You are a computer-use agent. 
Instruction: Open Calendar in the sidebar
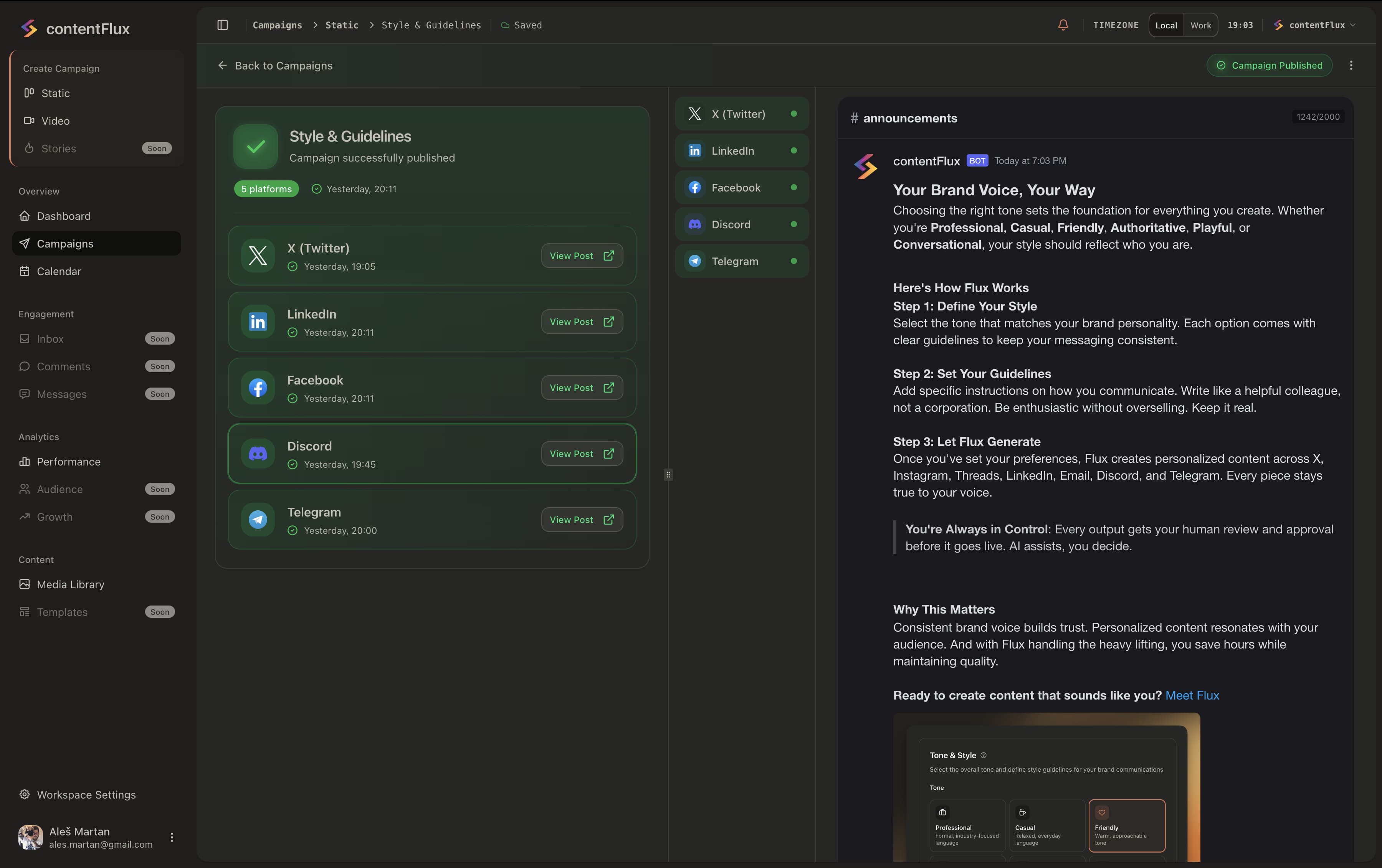58,271
